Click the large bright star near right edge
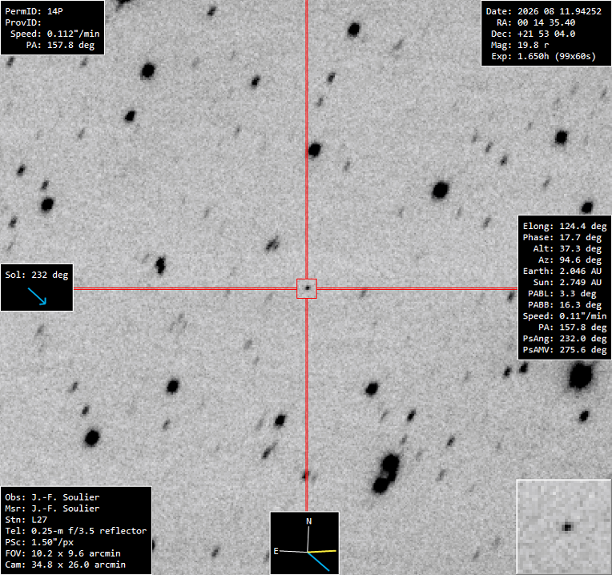Viewport: 612px width, 575px height. pos(580,376)
